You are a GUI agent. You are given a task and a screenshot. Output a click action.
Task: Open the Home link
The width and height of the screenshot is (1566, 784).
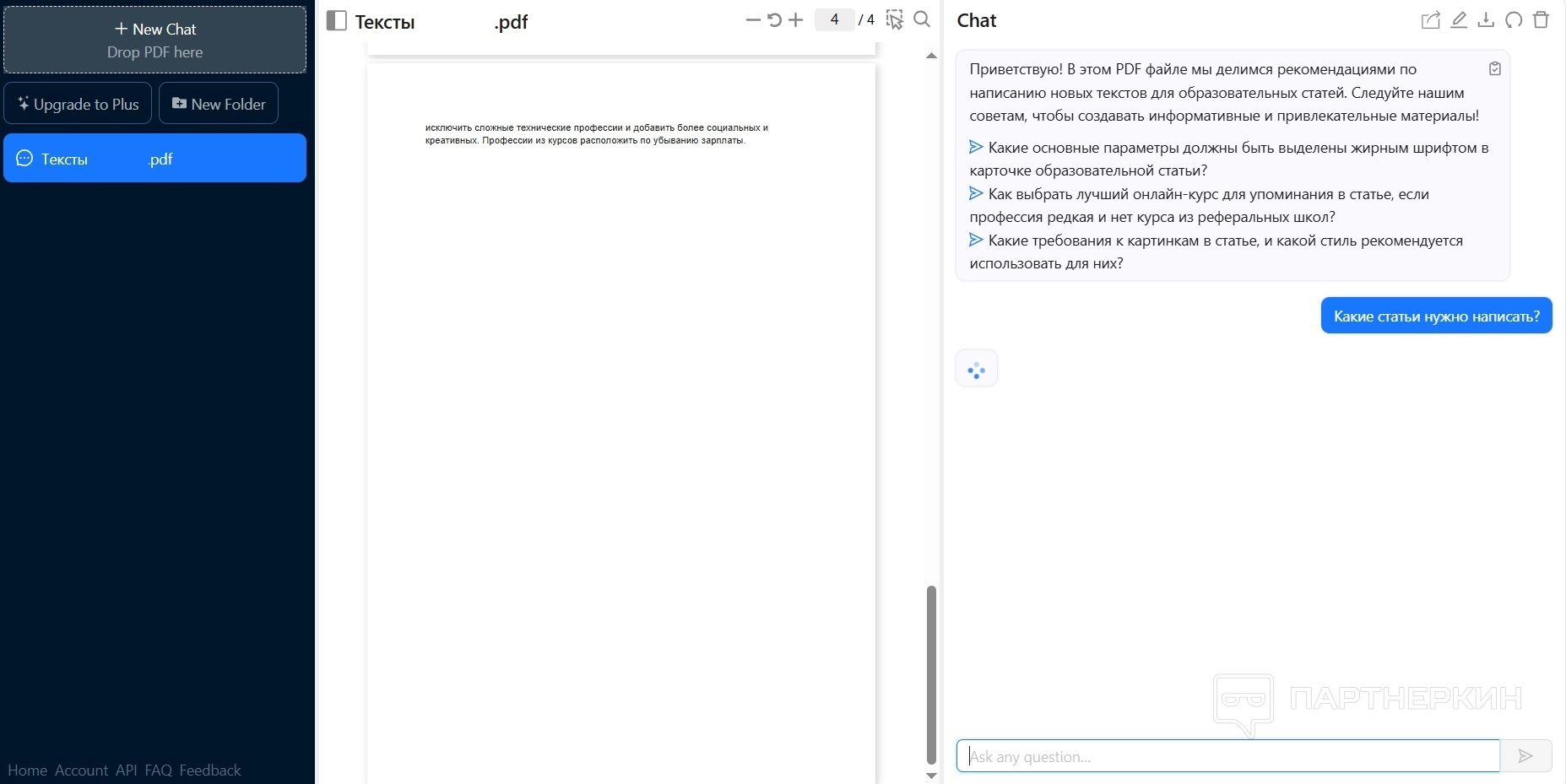pyautogui.click(x=27, y=770)
